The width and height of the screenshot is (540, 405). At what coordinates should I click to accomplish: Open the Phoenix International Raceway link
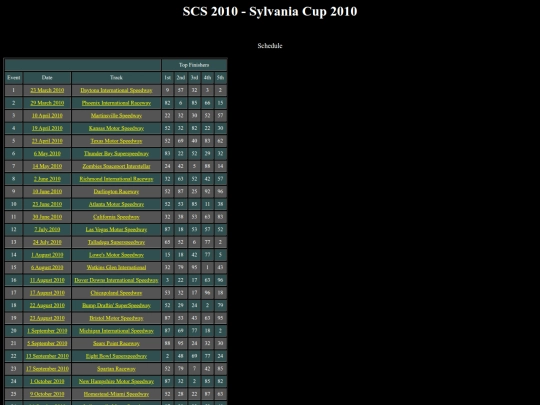[x=116, y=103]
